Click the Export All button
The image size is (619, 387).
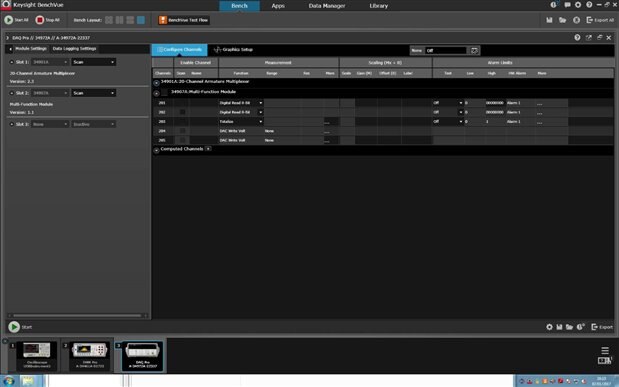pos(600,20)
